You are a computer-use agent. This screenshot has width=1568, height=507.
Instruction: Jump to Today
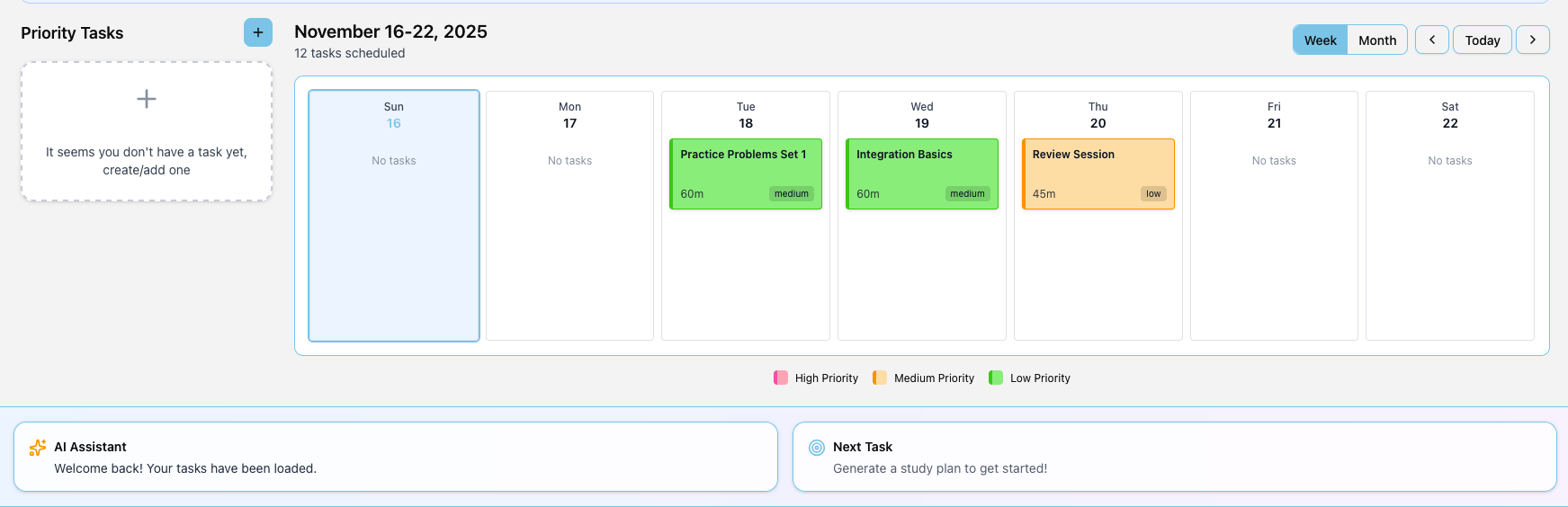pyautogui.click(x=1483, y=40)
